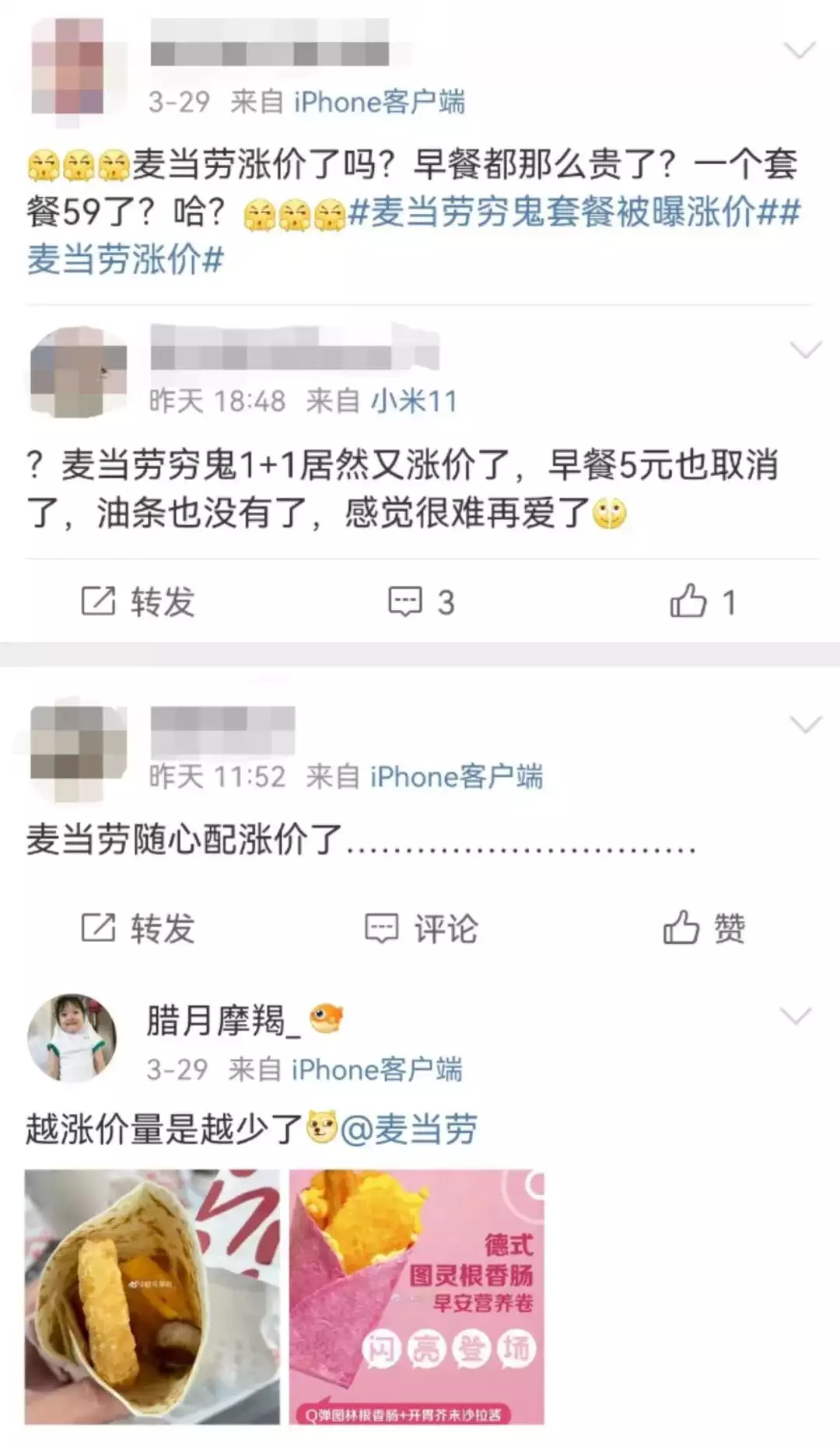Open the 腊月摩羯_ profile name
Viewport: 840px width, 1447px height.
pyautogui.click(x=222, y=1020)
